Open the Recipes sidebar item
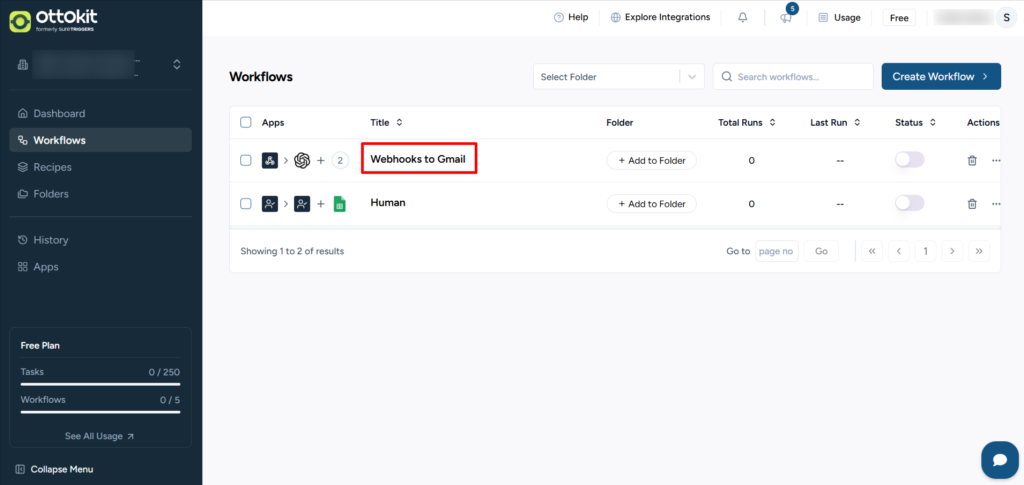This screenshot has height=485, width=1024. [52, 167]
